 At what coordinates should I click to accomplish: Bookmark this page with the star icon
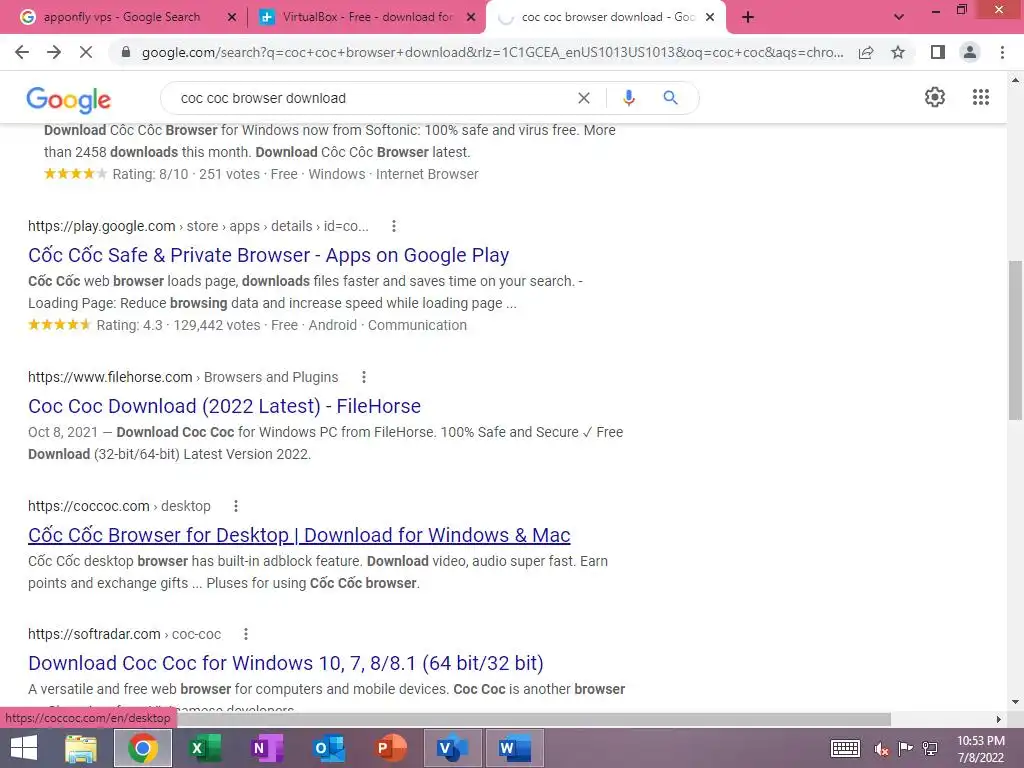(898, 52)
